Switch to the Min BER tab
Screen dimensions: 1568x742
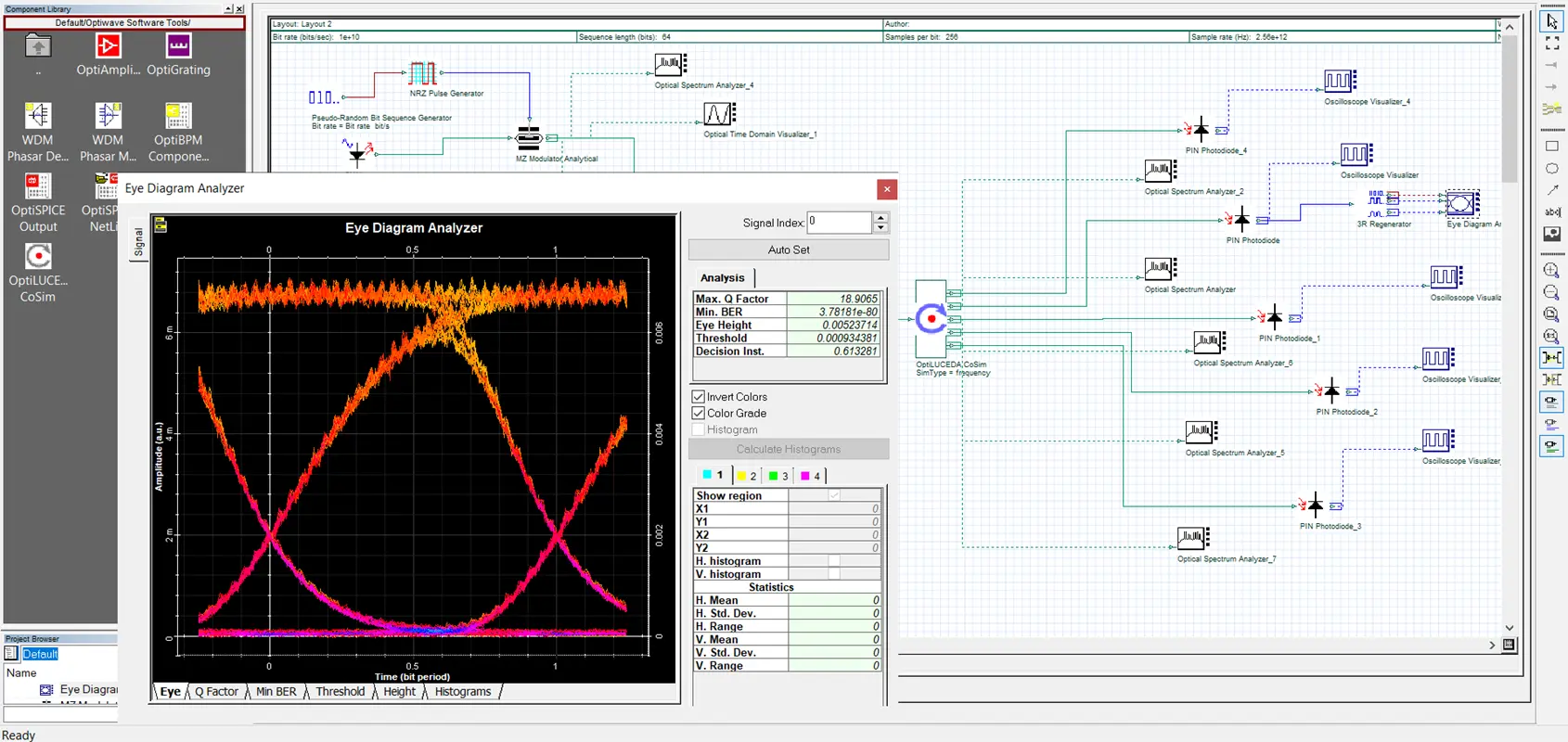pos(276,692)
